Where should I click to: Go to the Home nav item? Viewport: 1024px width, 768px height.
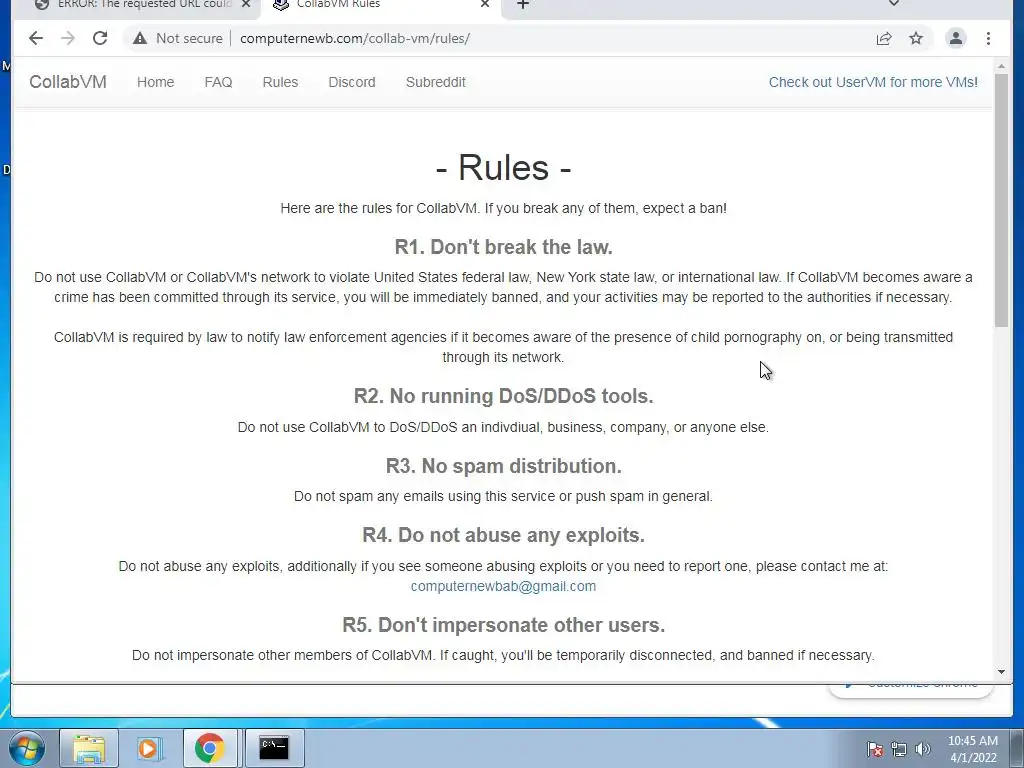(155, 82)
